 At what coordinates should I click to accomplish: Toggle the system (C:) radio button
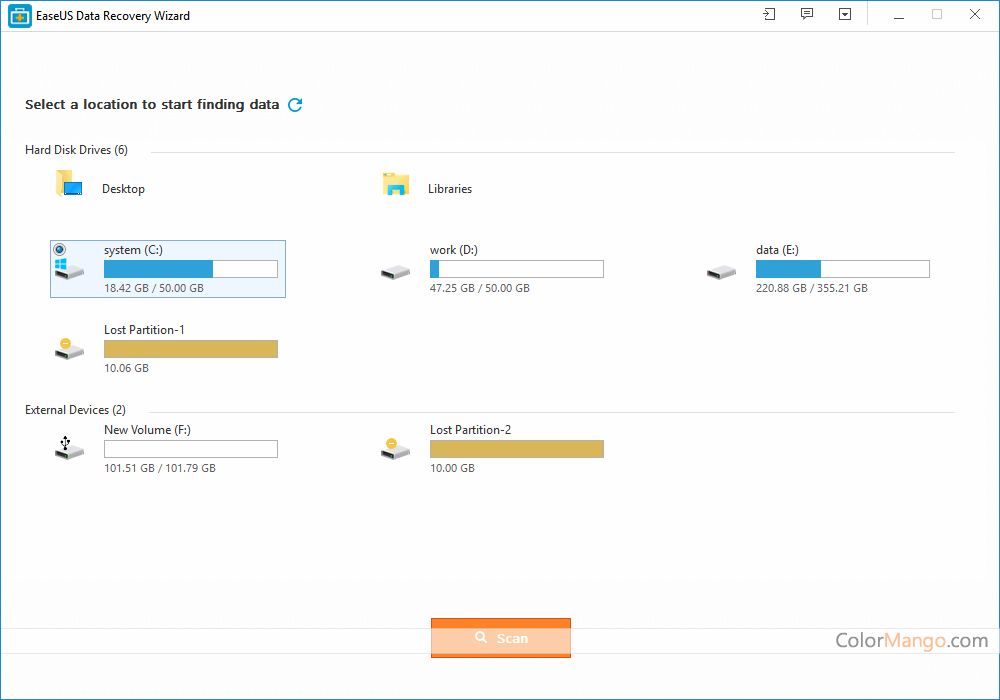(x=59, y=249)
